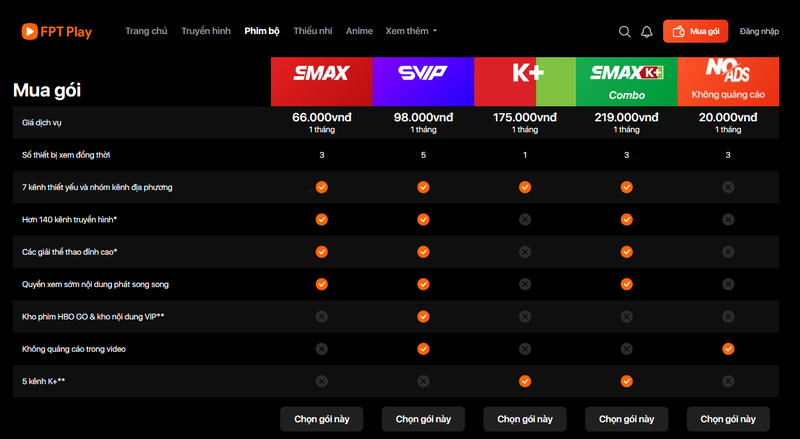Click K+ checkmark for 5 kênh K+ row
Screen dimensions: 800x439
pos(525,381)
